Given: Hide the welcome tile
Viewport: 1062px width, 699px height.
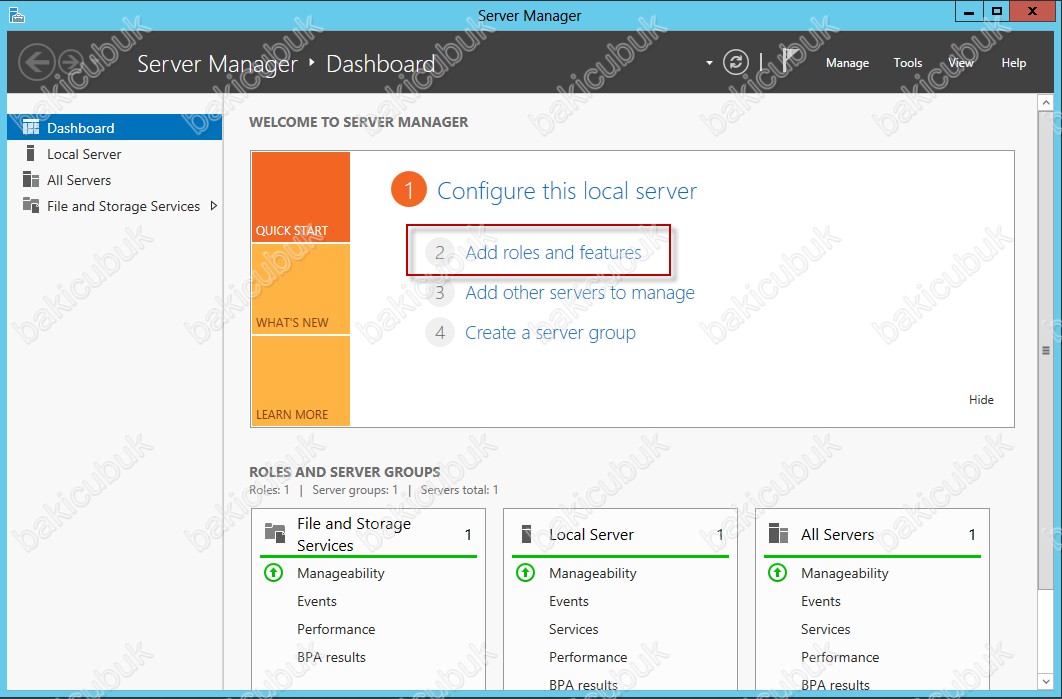Looking at the screenshot, I should point(981,400).
